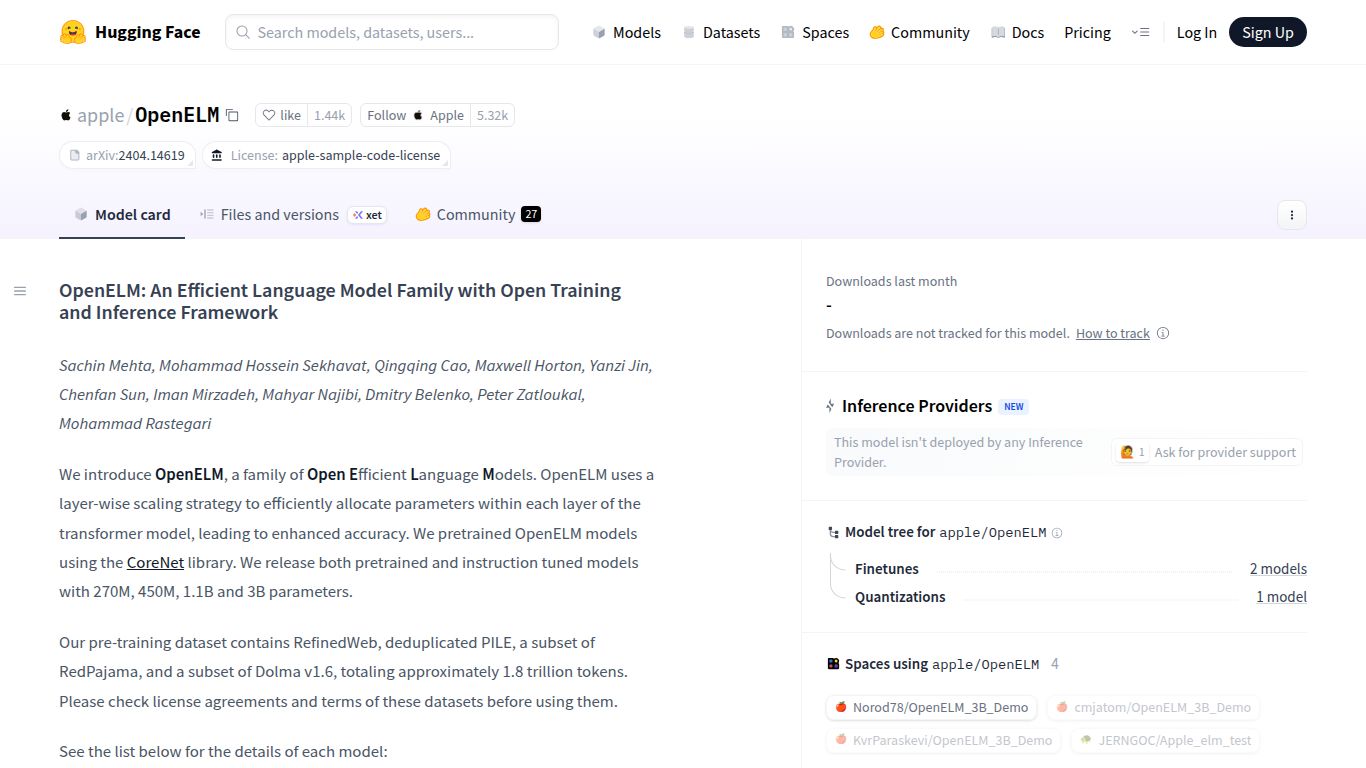Viewport: 1366px width, 768px height.
Task: Open the table of contents hamburger icon
Action: pos(20,291)
